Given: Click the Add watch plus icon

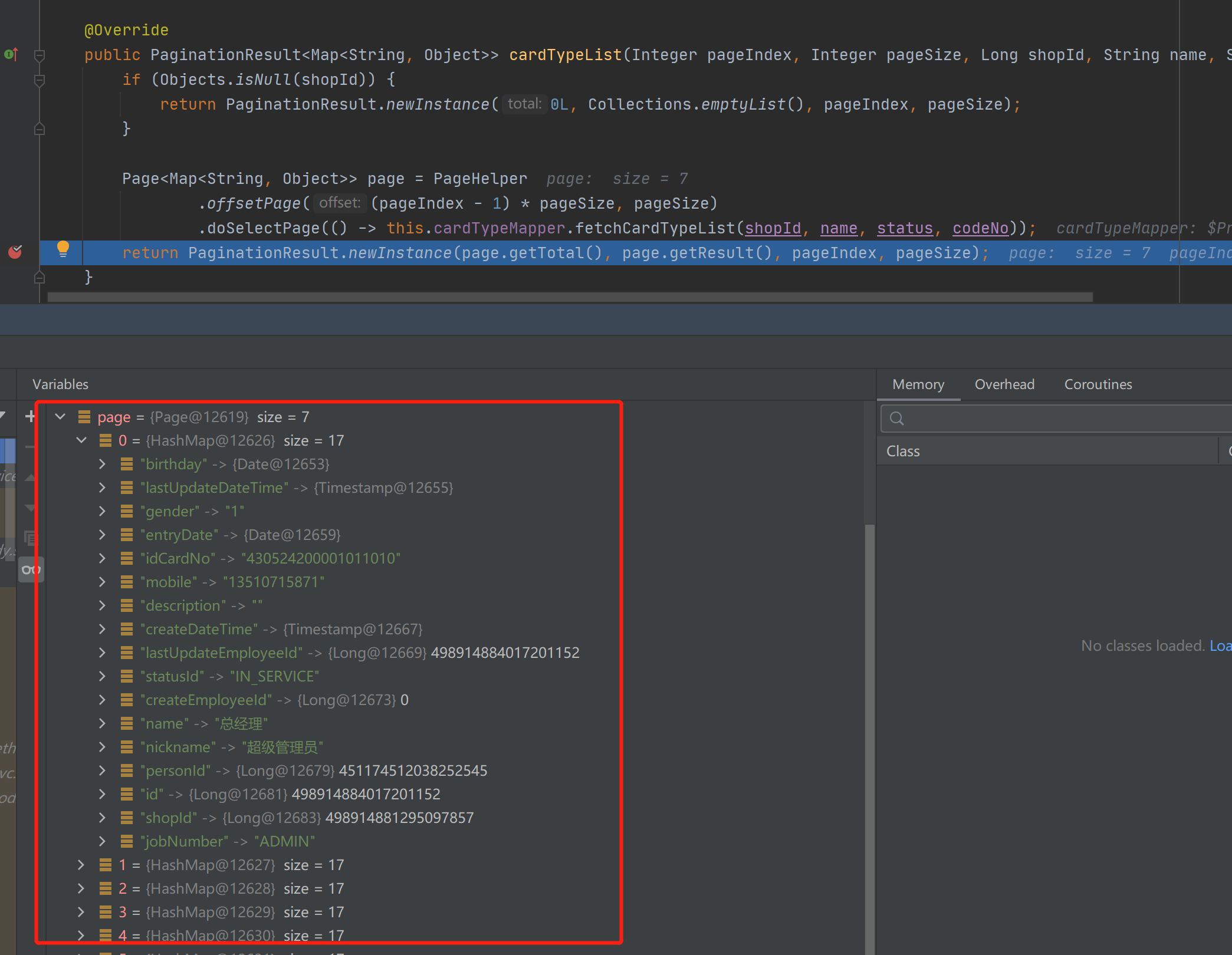Looking at the screenshot, I should 30,416.
